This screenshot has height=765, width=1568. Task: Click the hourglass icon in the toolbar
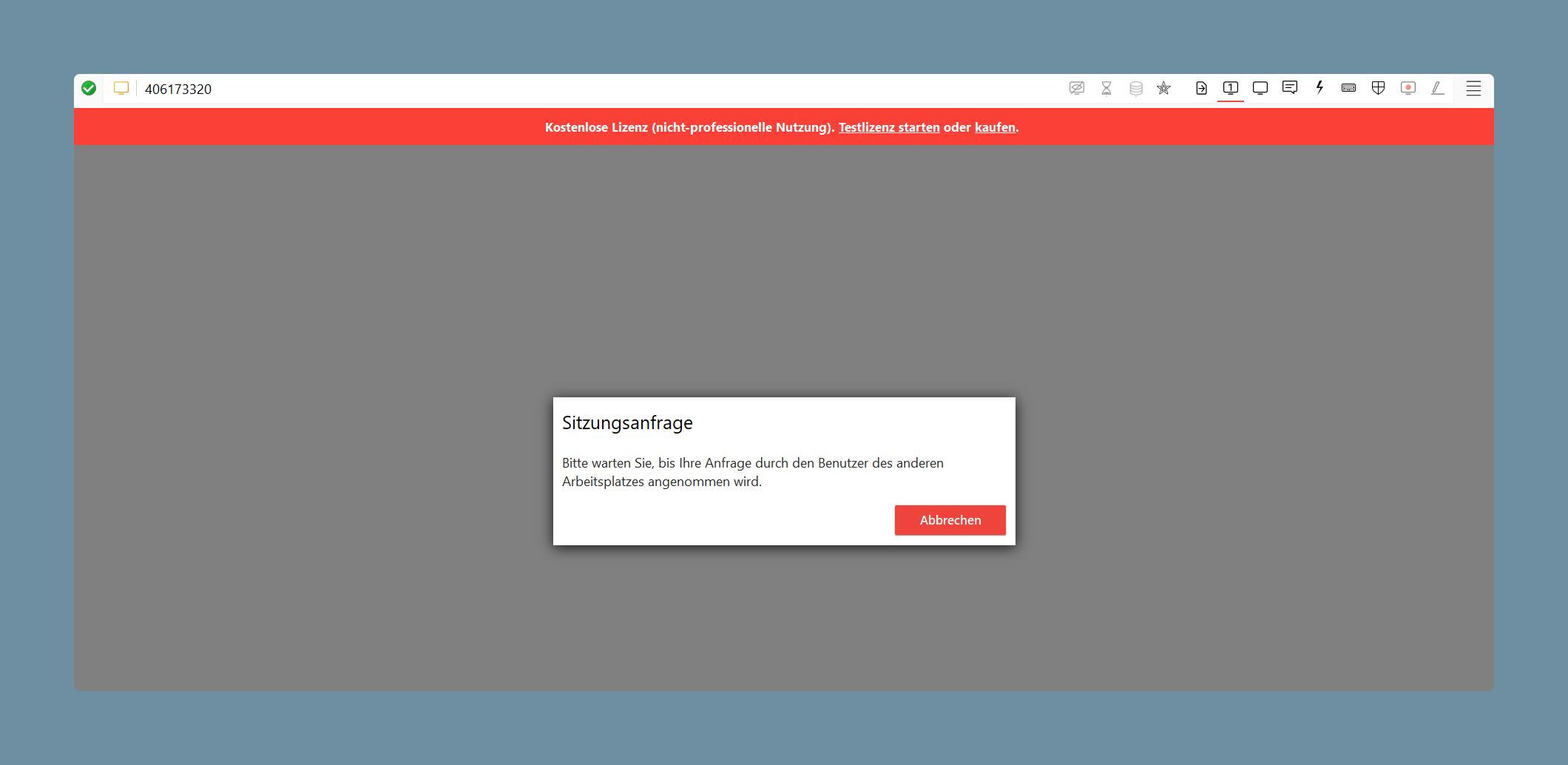[1106, 88]
